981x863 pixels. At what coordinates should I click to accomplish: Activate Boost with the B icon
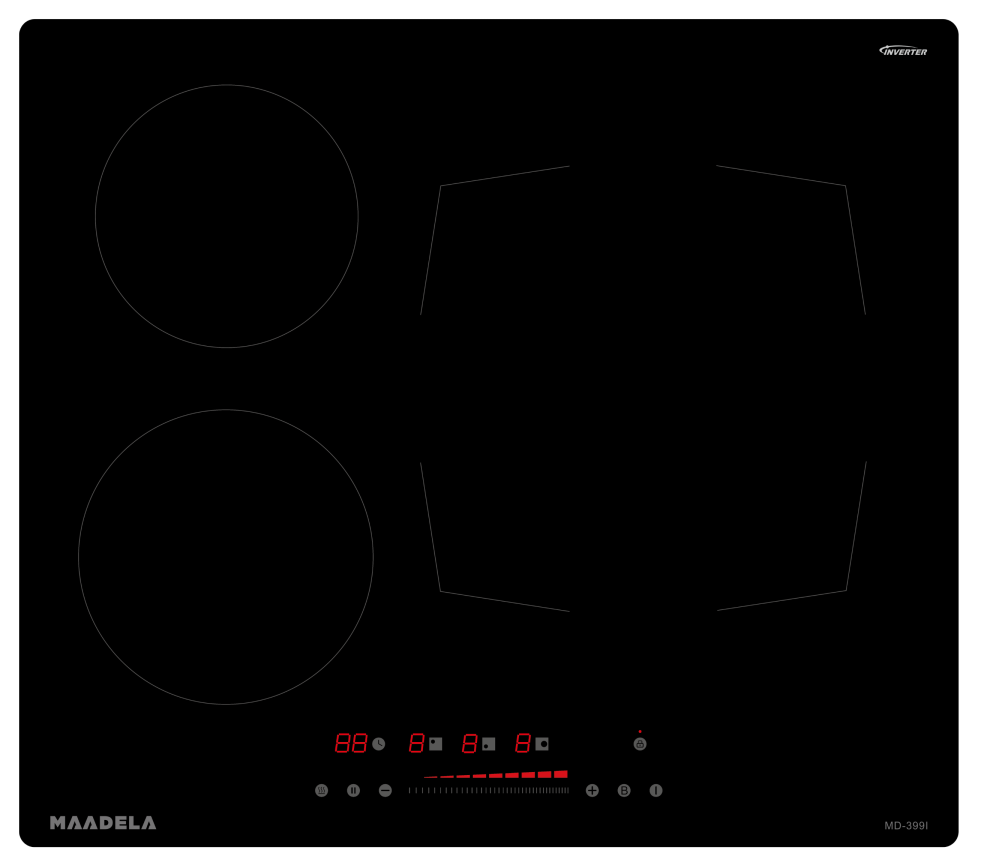click(624, 791)
